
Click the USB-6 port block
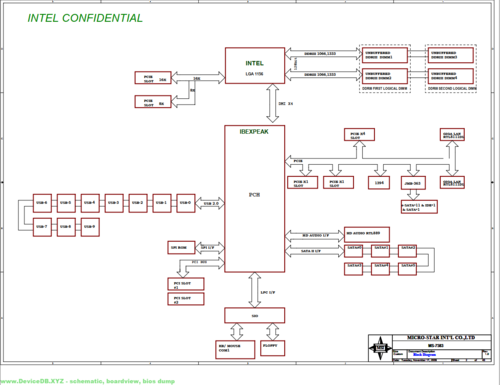pyautogui.click(x=42, y=203)
